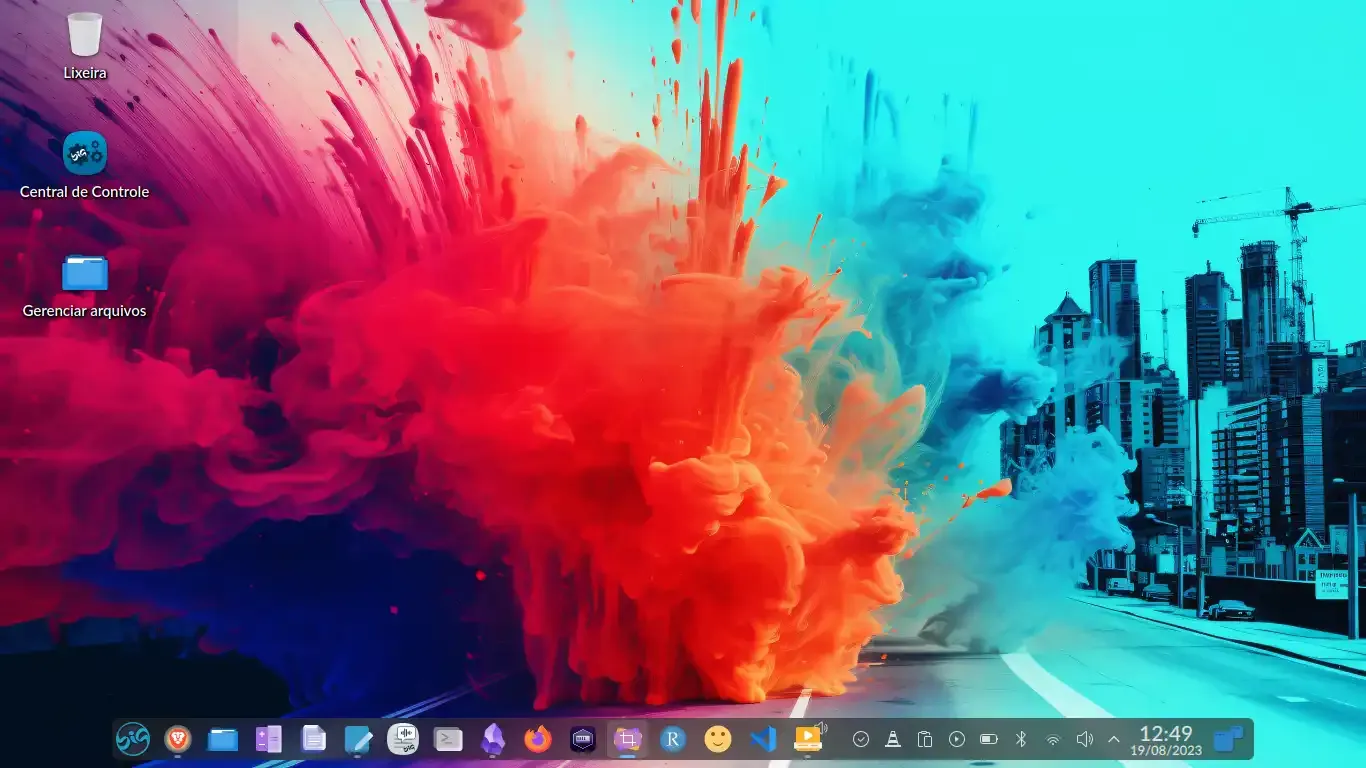Click the media play tray icon
Image resolution: width=1366 pixels, height=768 pixels.
click(957, 739)
